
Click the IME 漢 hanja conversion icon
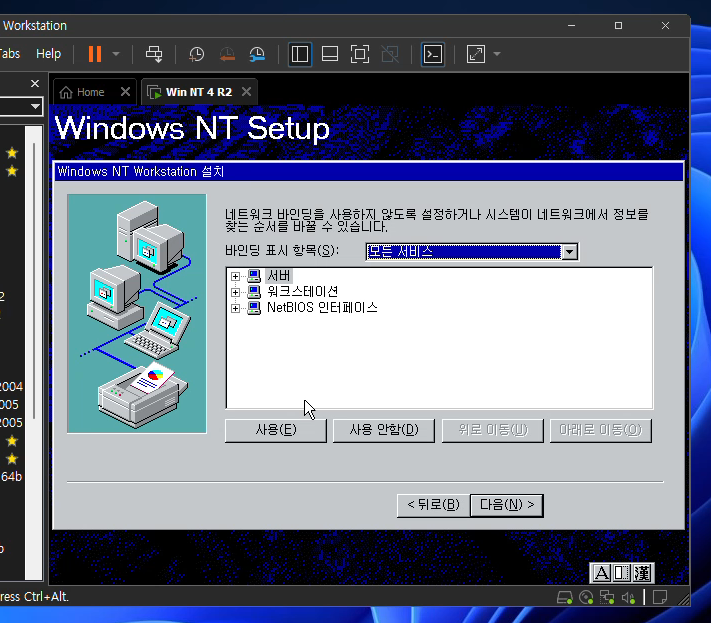pyautogui.click(x=642, y=573)
